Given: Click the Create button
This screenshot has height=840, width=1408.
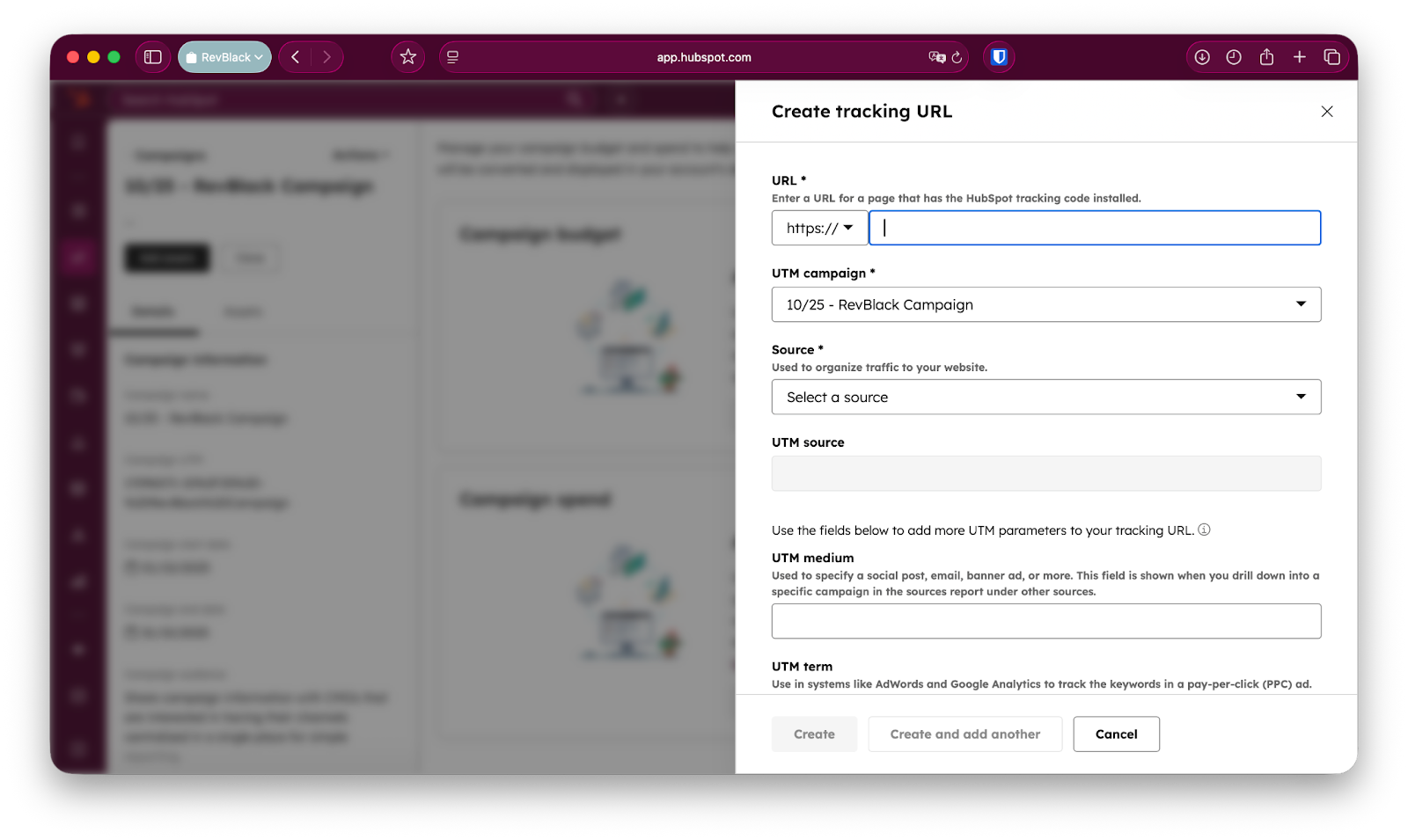Looking at the screenshot, I should click(x=814, y=734).
